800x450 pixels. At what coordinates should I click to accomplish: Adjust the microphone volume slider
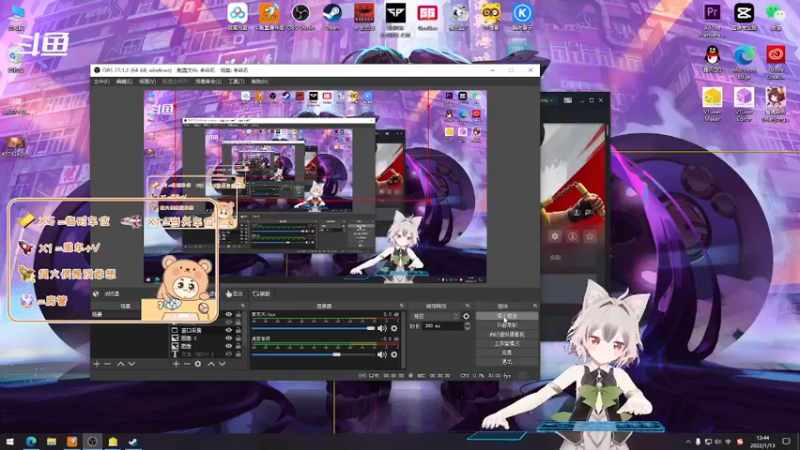(313, 328)
